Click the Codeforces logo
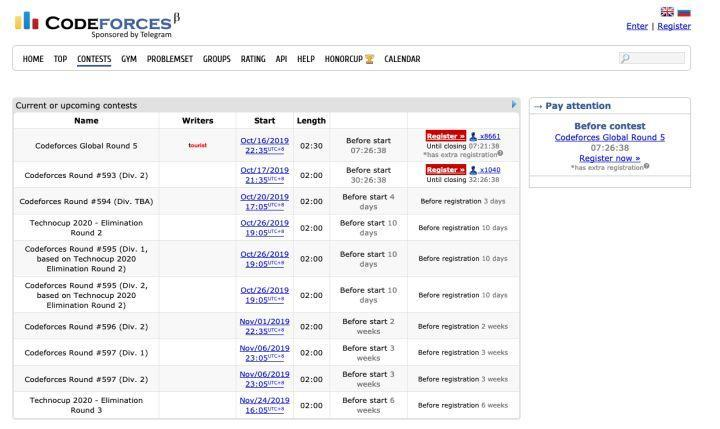 pos(97,24)
